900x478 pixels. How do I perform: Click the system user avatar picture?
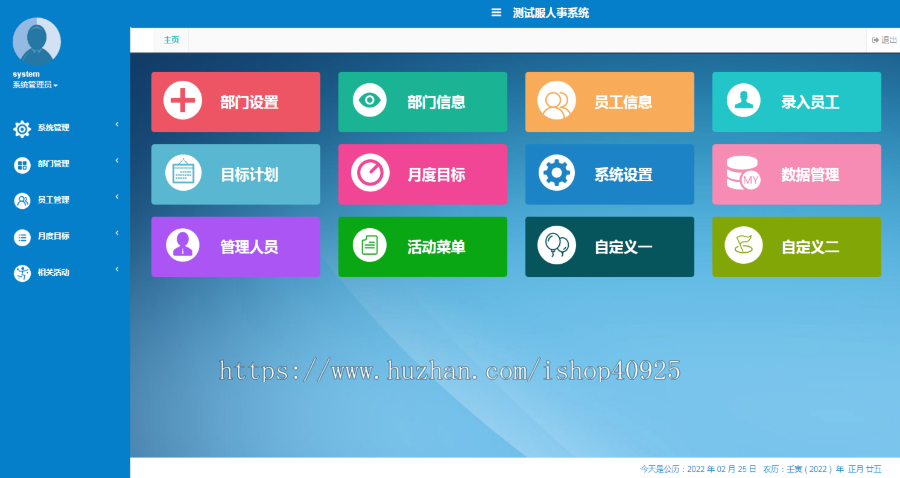37,41
